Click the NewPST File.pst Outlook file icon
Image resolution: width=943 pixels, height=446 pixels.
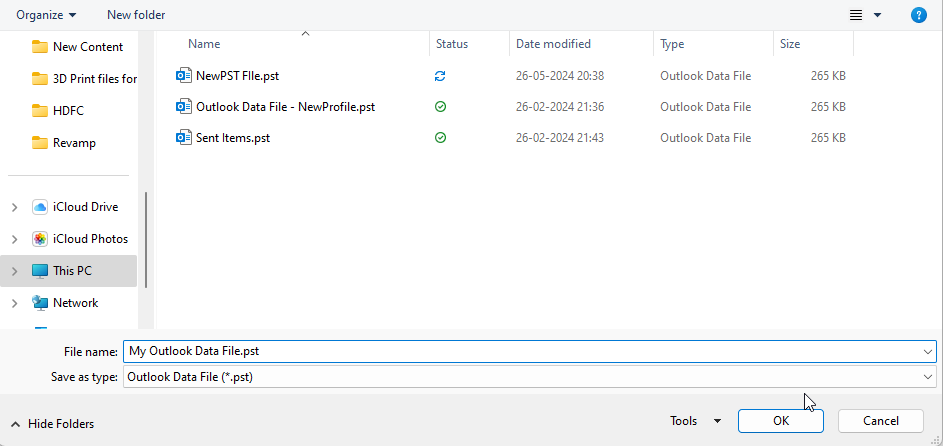pos(183,76)
